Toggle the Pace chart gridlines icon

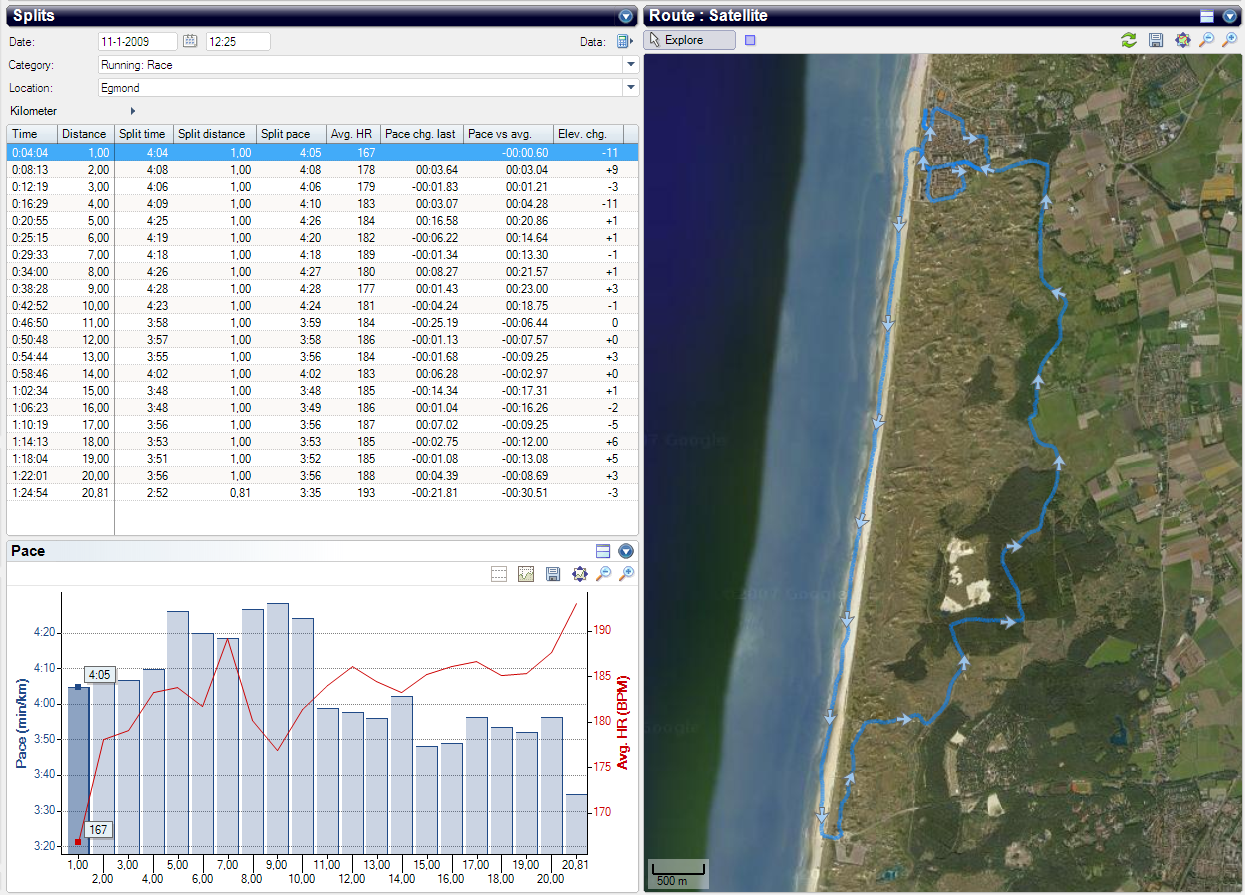[x=500, y=574]
